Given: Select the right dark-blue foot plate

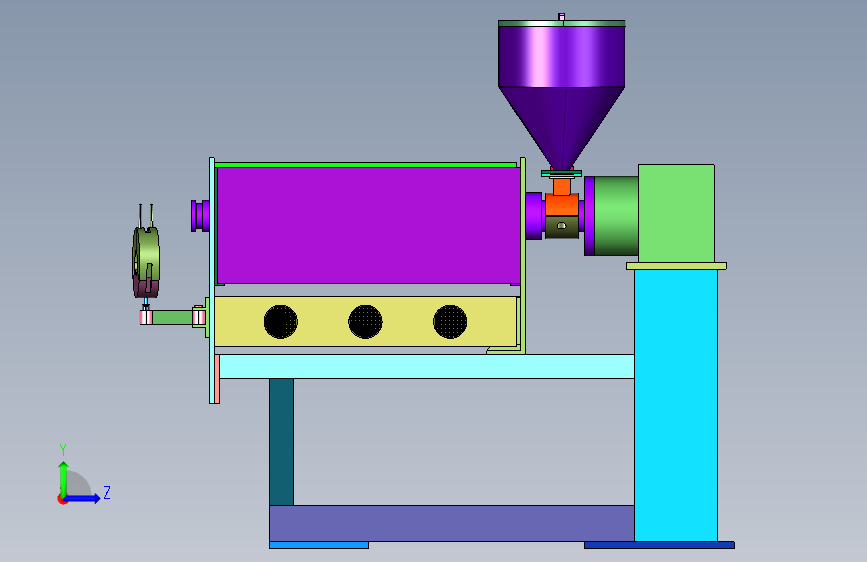Looking at the screenshot, I should tap(659, 545).
